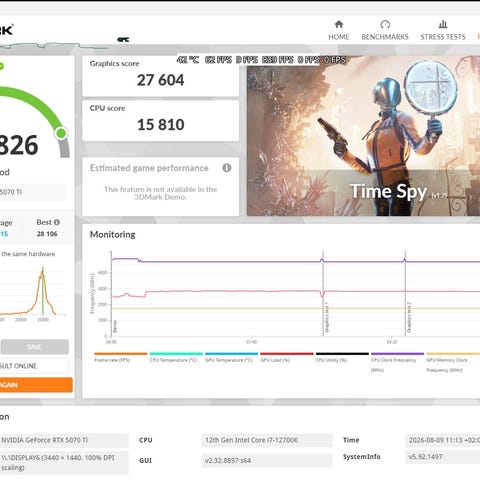Click the green validation check icon

click(2, 66)
